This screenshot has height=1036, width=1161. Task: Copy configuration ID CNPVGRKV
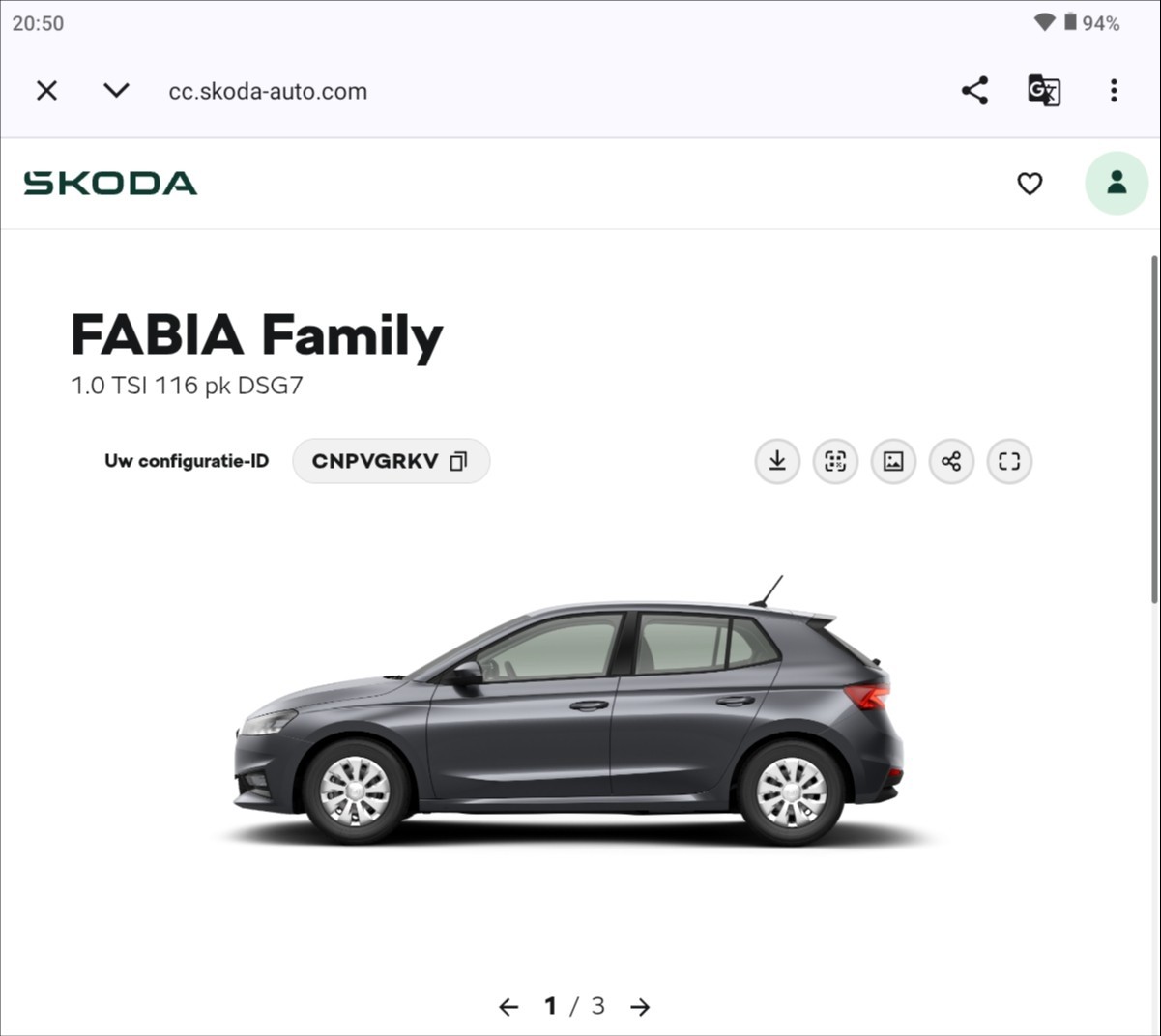(x=391, y=461)
